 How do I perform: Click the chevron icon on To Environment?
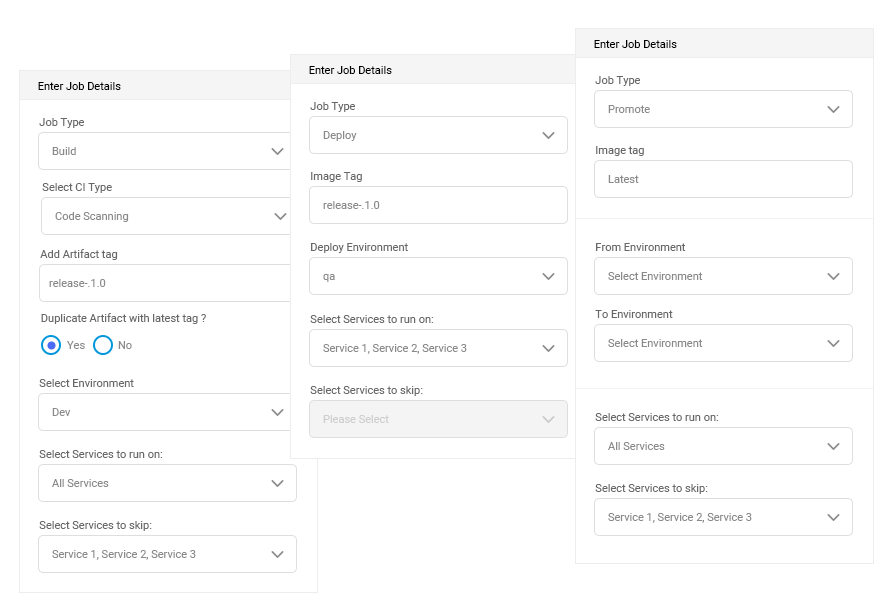tap(833, 343)
